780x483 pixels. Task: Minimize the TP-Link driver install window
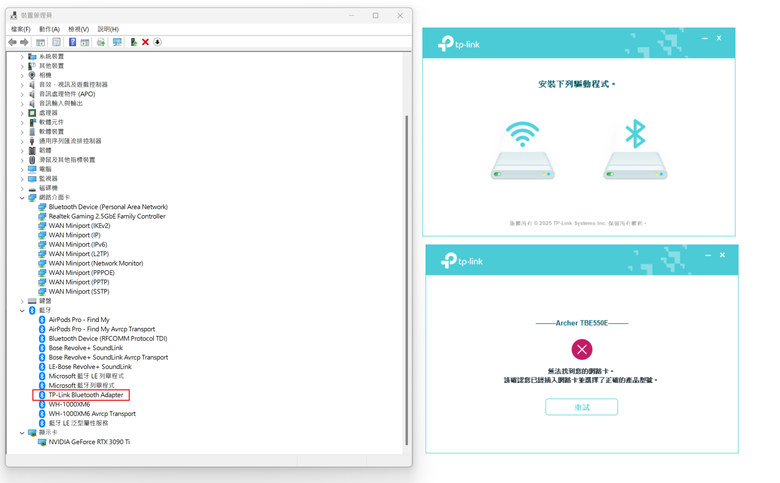coord(705,38)
